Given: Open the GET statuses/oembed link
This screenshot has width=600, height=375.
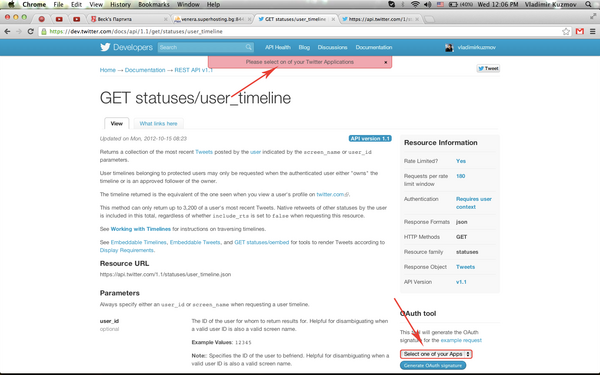Looking at the screenshot, I should click(x=262, y=242).
